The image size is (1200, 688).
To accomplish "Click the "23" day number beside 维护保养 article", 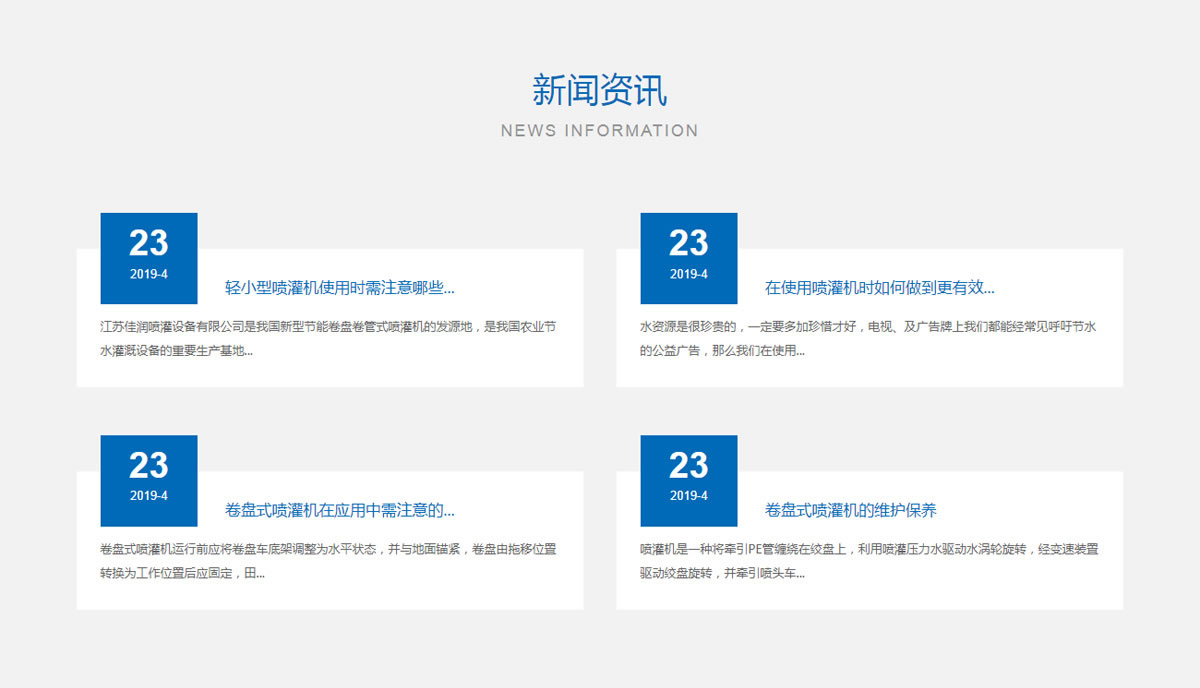I will tap(688, 465).
